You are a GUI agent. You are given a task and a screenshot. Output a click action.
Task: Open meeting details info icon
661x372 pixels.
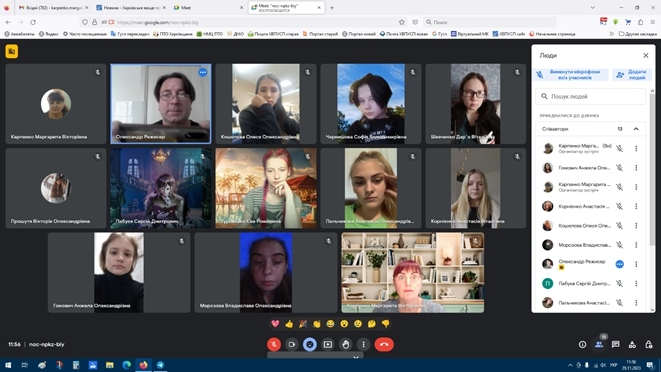pos(582,345)
